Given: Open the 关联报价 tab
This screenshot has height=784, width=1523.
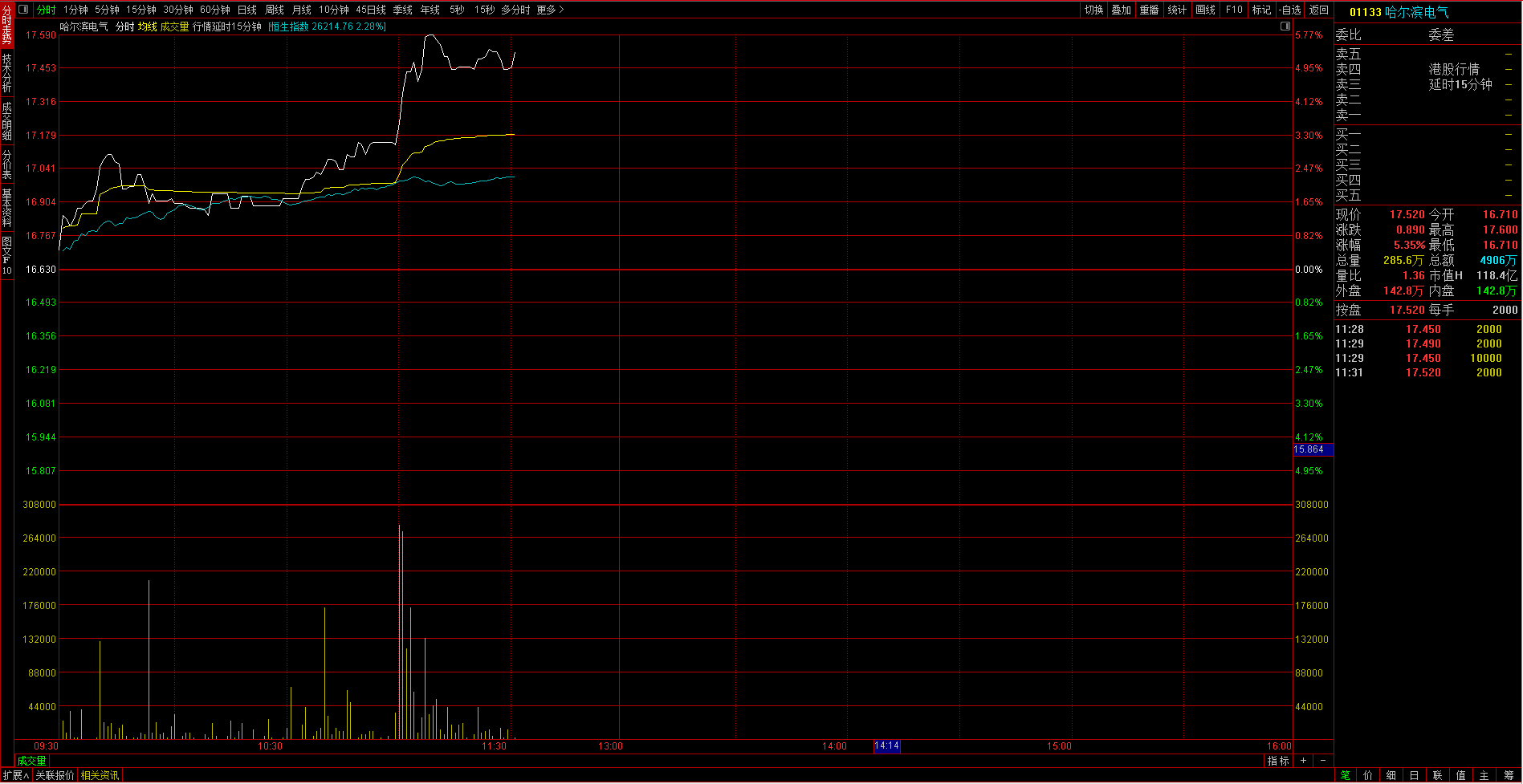Looking at the screenshot, I should click(55, 775).
